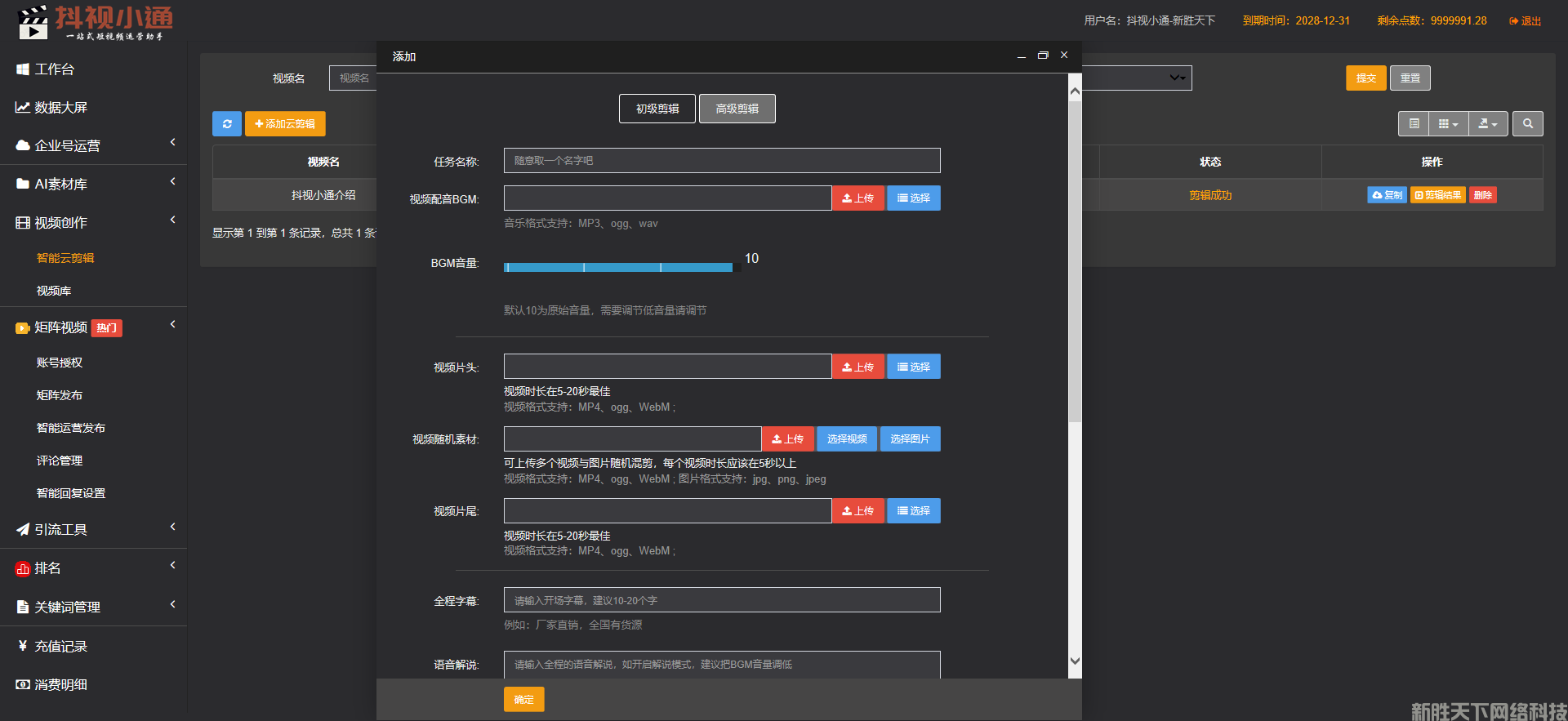This screenshot has height=721, width=1568.
Task: Expand the 引流工具 sidebar section
Action: (x=60, y=529)
